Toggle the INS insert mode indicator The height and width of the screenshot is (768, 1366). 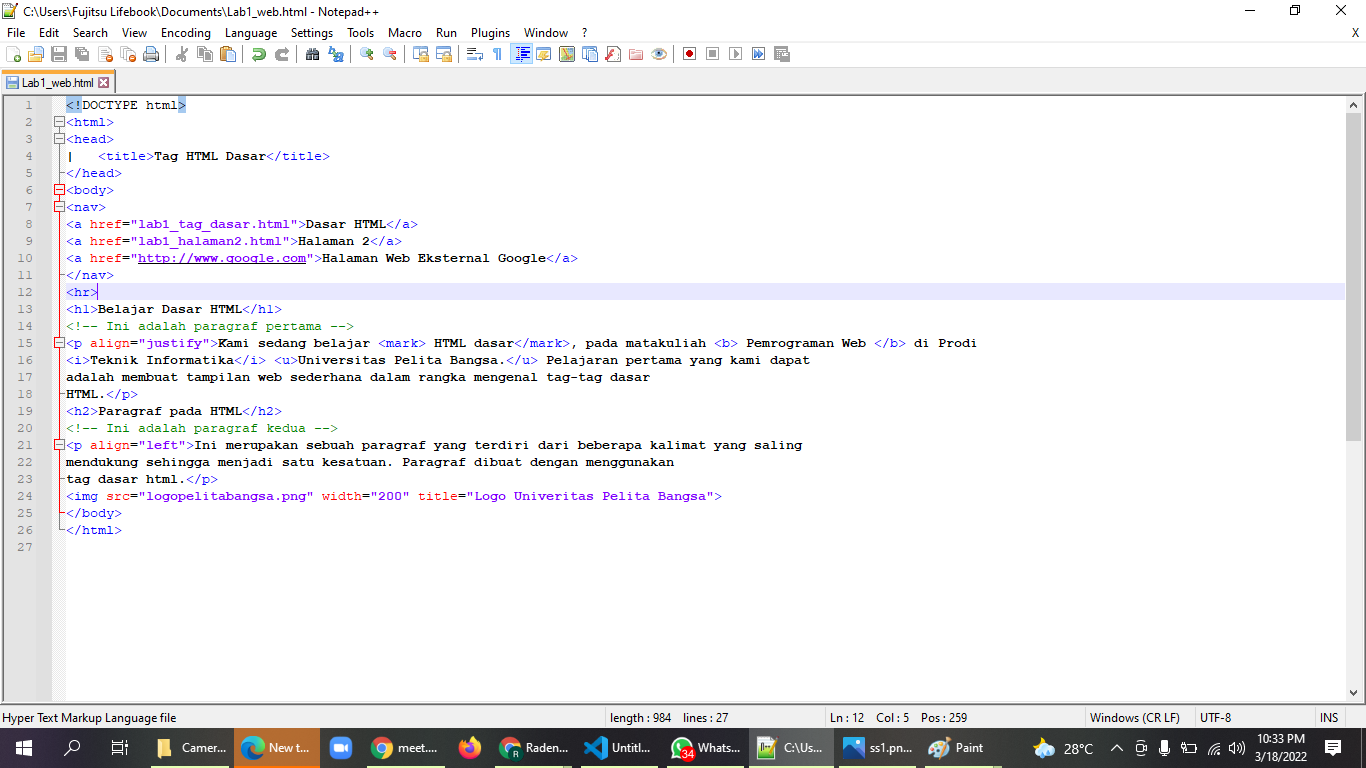coord(1329,718)
